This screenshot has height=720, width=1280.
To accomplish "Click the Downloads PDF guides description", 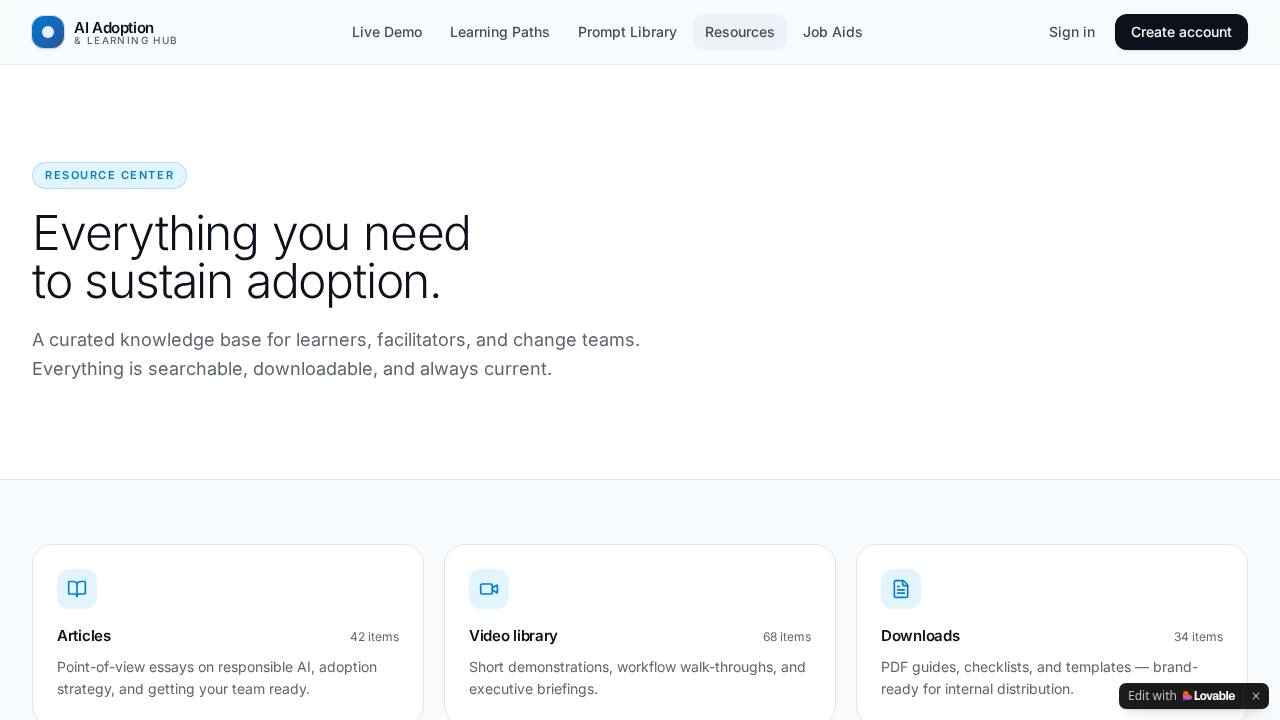I will [1039, 678].
